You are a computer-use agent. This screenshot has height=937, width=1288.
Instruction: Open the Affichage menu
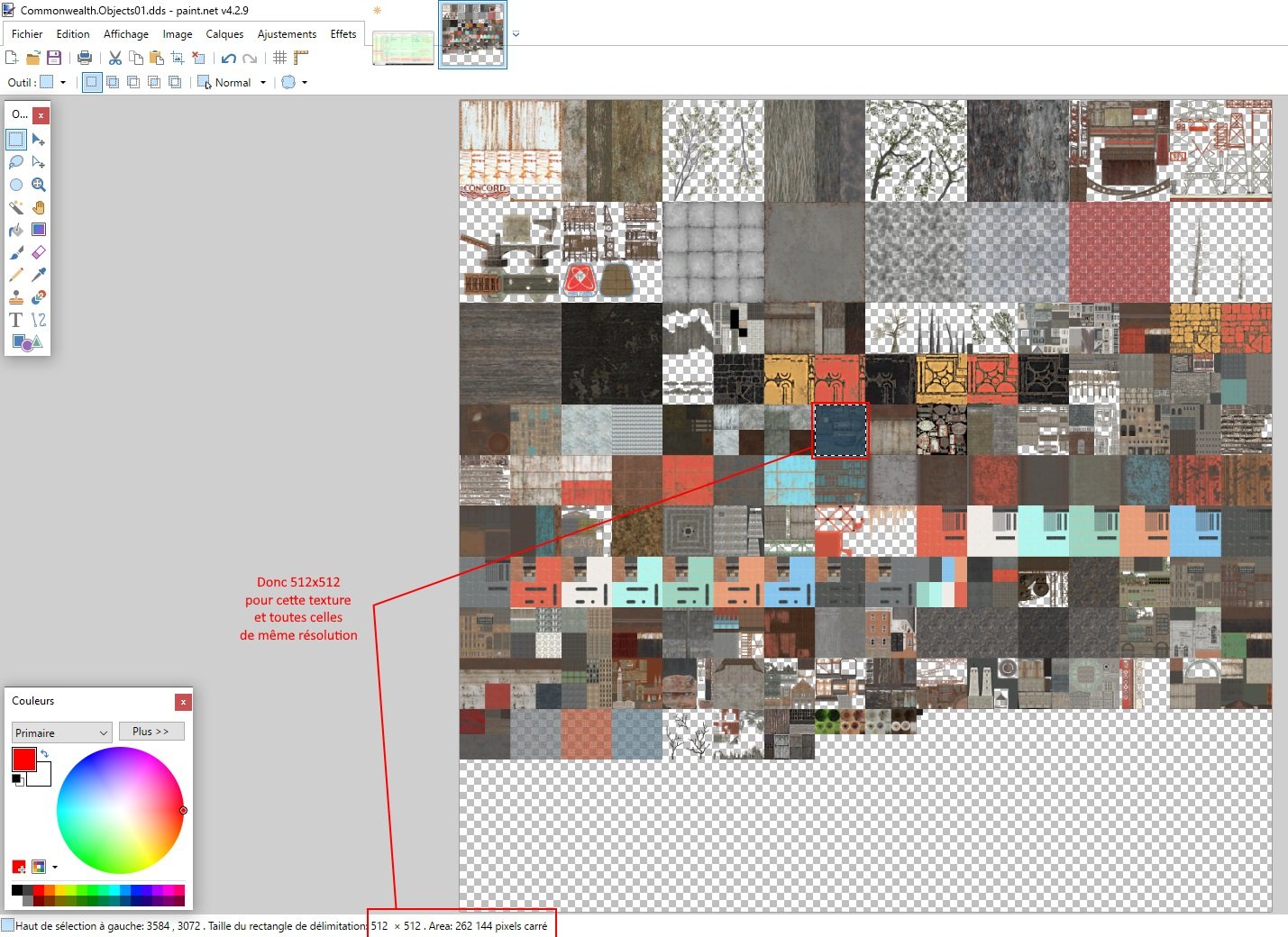click(x=126, y=34)
